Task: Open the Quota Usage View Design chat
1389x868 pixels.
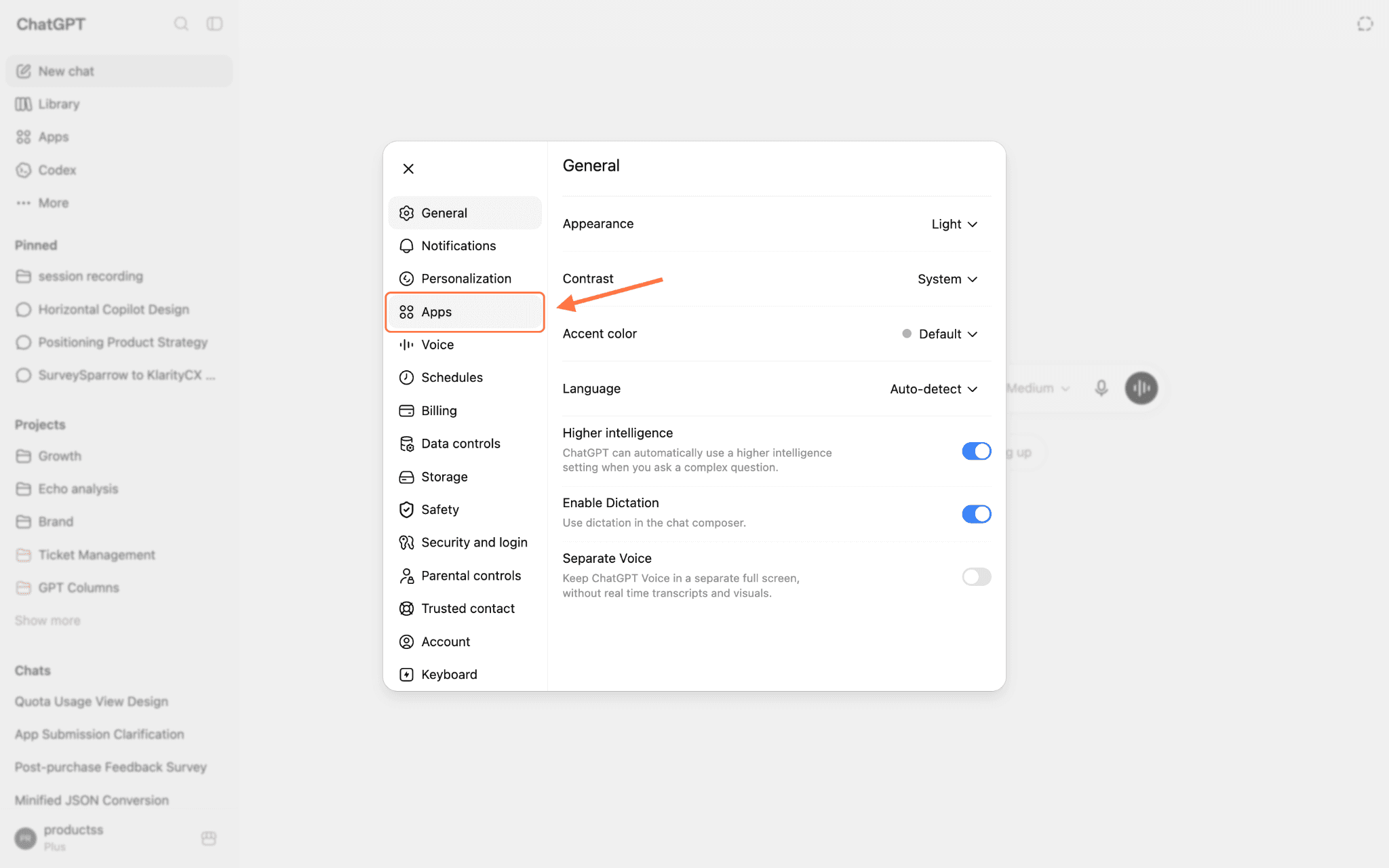Action: coord(119,701)
